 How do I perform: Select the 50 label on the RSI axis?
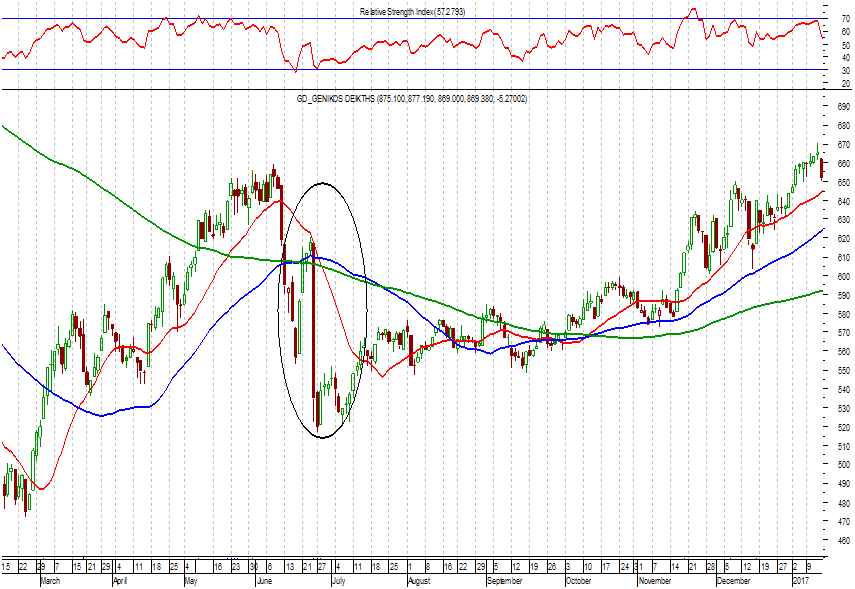coord(846,45)
